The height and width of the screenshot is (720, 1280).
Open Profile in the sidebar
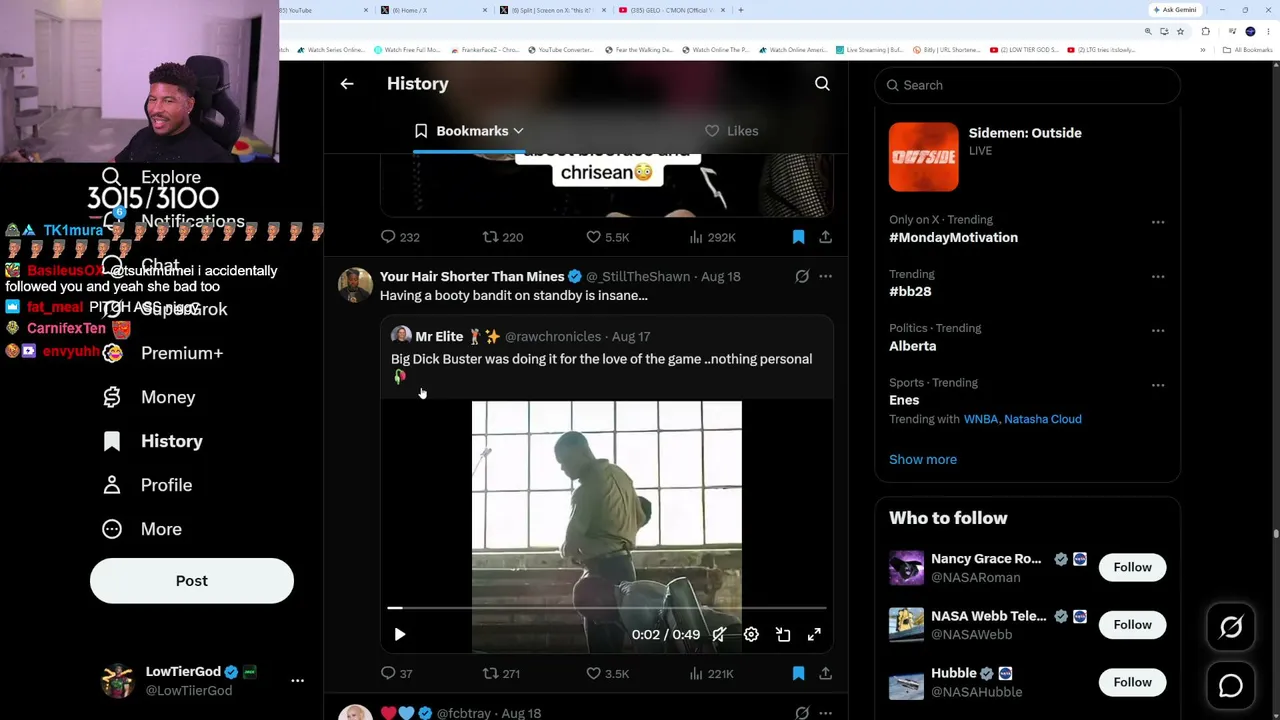[x=146, y=485]
